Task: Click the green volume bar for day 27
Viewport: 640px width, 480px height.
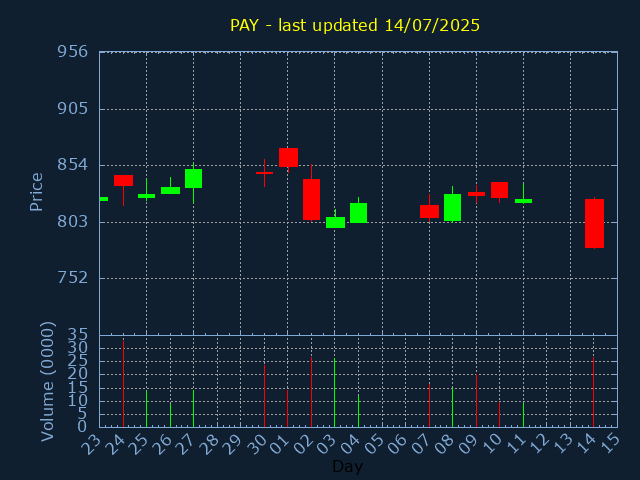Action: pyautogui.click(x=193, y=409)
